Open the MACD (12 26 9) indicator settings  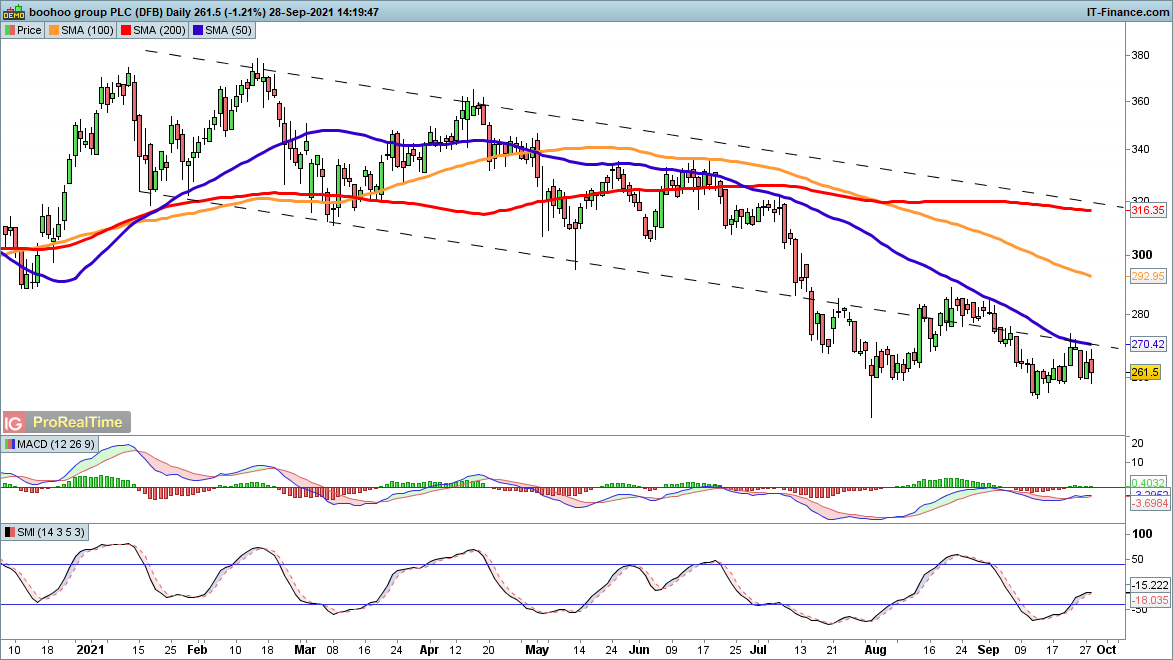(56, 444)
